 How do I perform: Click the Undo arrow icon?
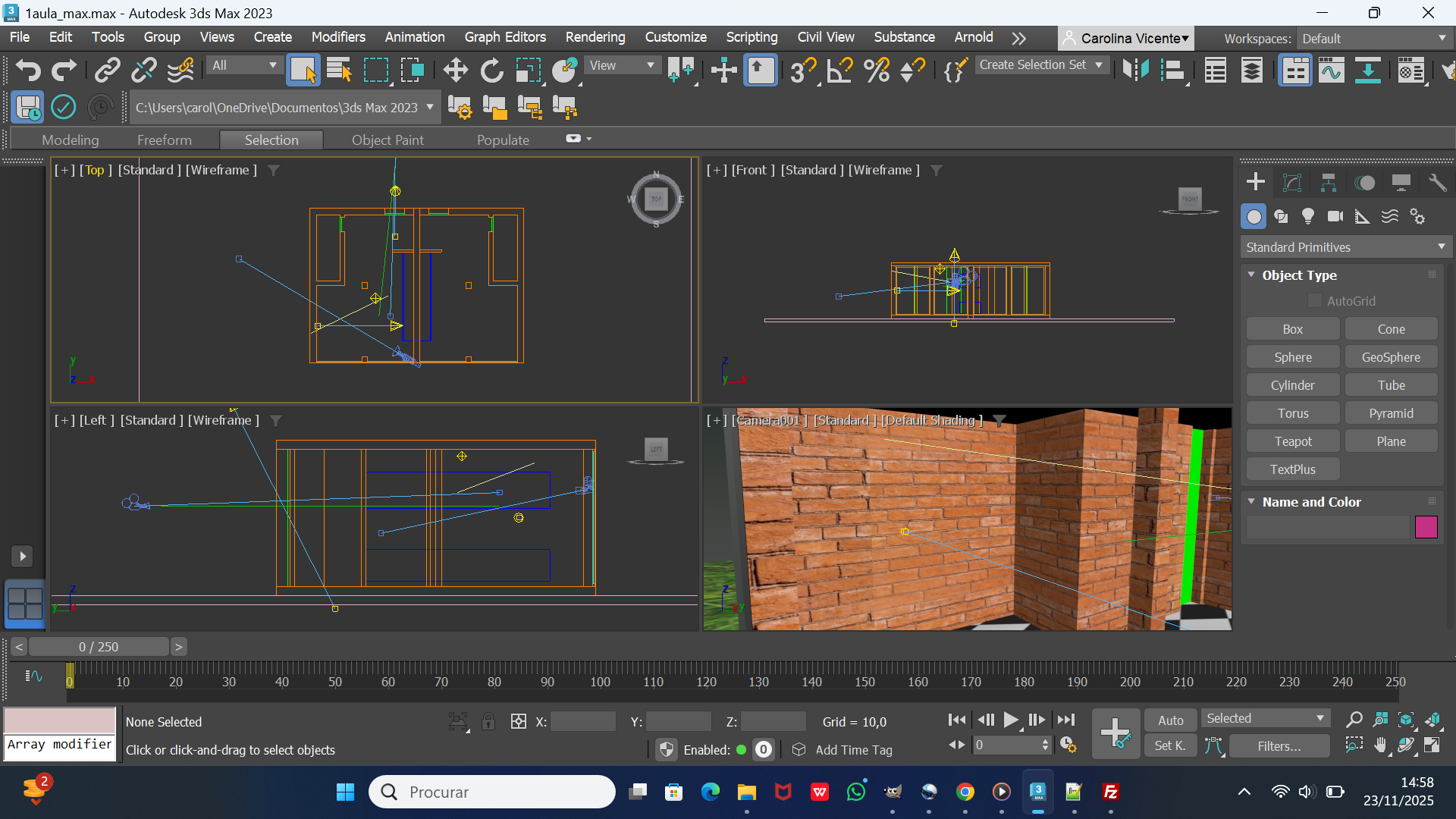[28, 70]
